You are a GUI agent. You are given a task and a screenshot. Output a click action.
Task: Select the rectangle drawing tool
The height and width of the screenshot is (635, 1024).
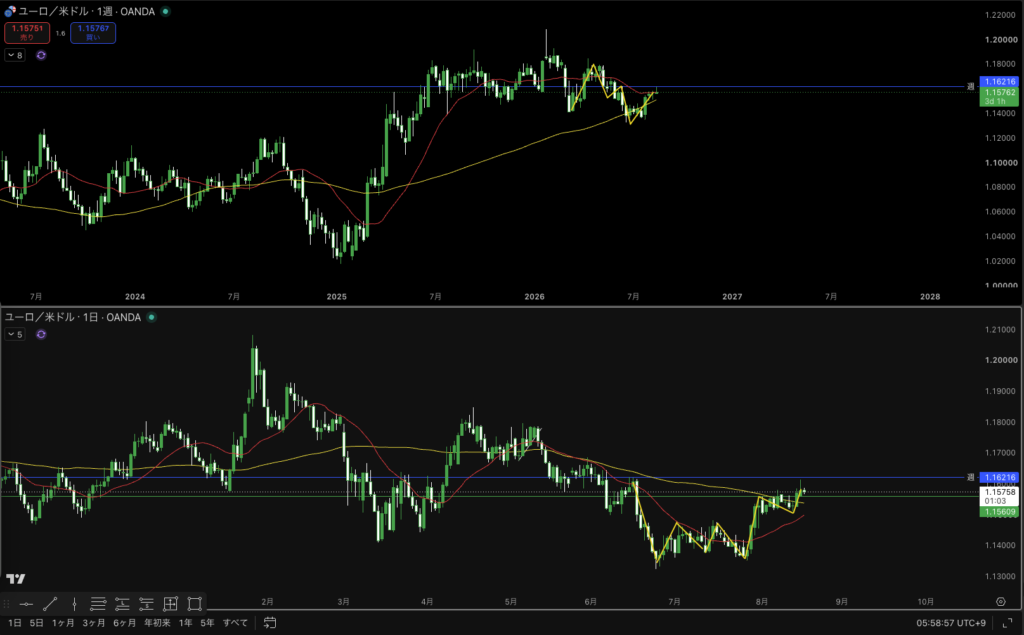coord(195,604)
